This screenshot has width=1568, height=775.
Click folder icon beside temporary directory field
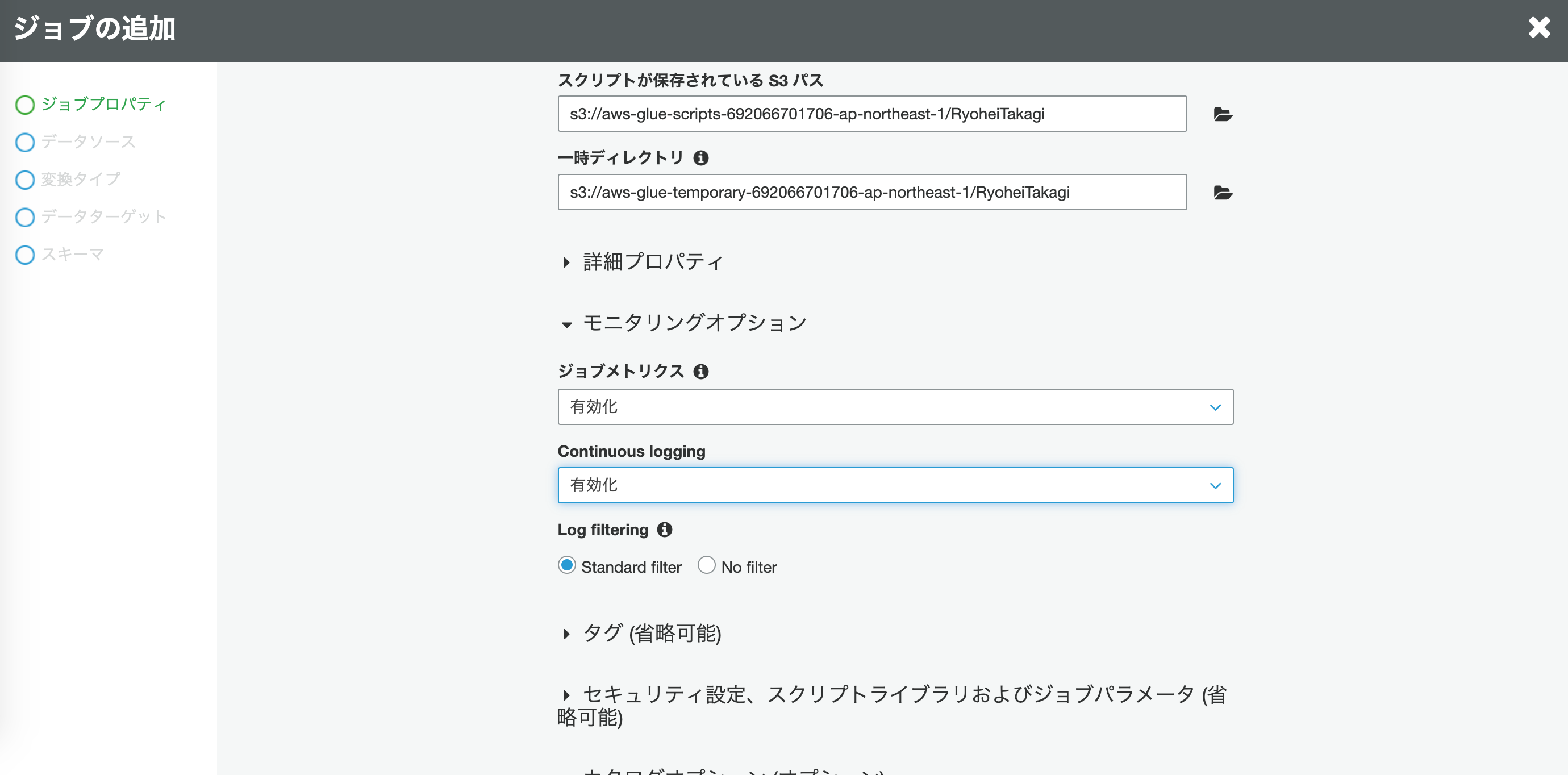point(1222,193)
